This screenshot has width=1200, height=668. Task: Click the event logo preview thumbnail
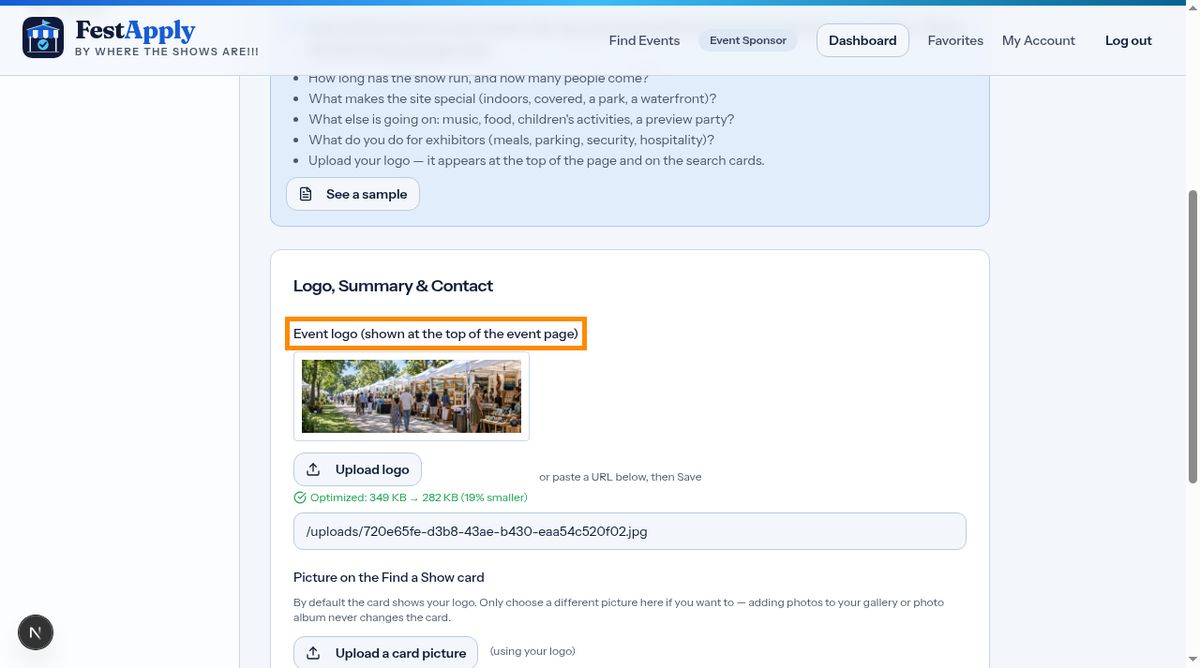[x=411, y=396]
